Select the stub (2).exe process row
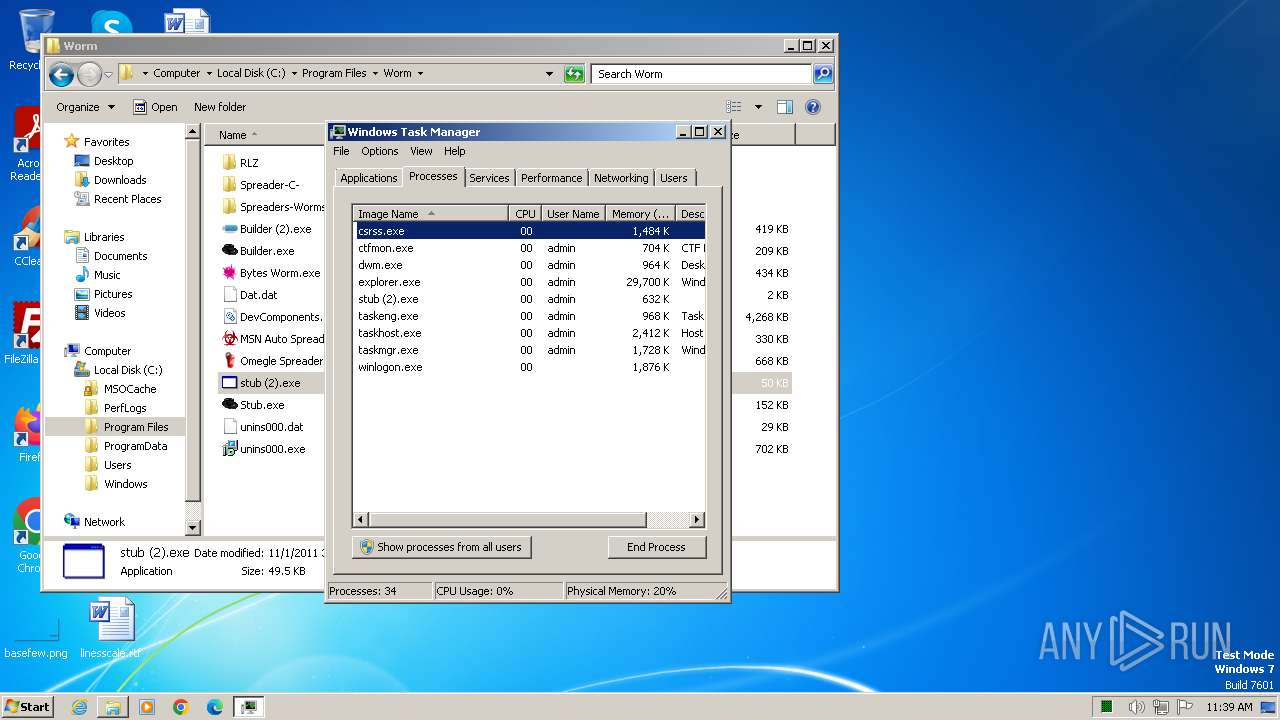The image size is (1280, 720). (530, 299)
